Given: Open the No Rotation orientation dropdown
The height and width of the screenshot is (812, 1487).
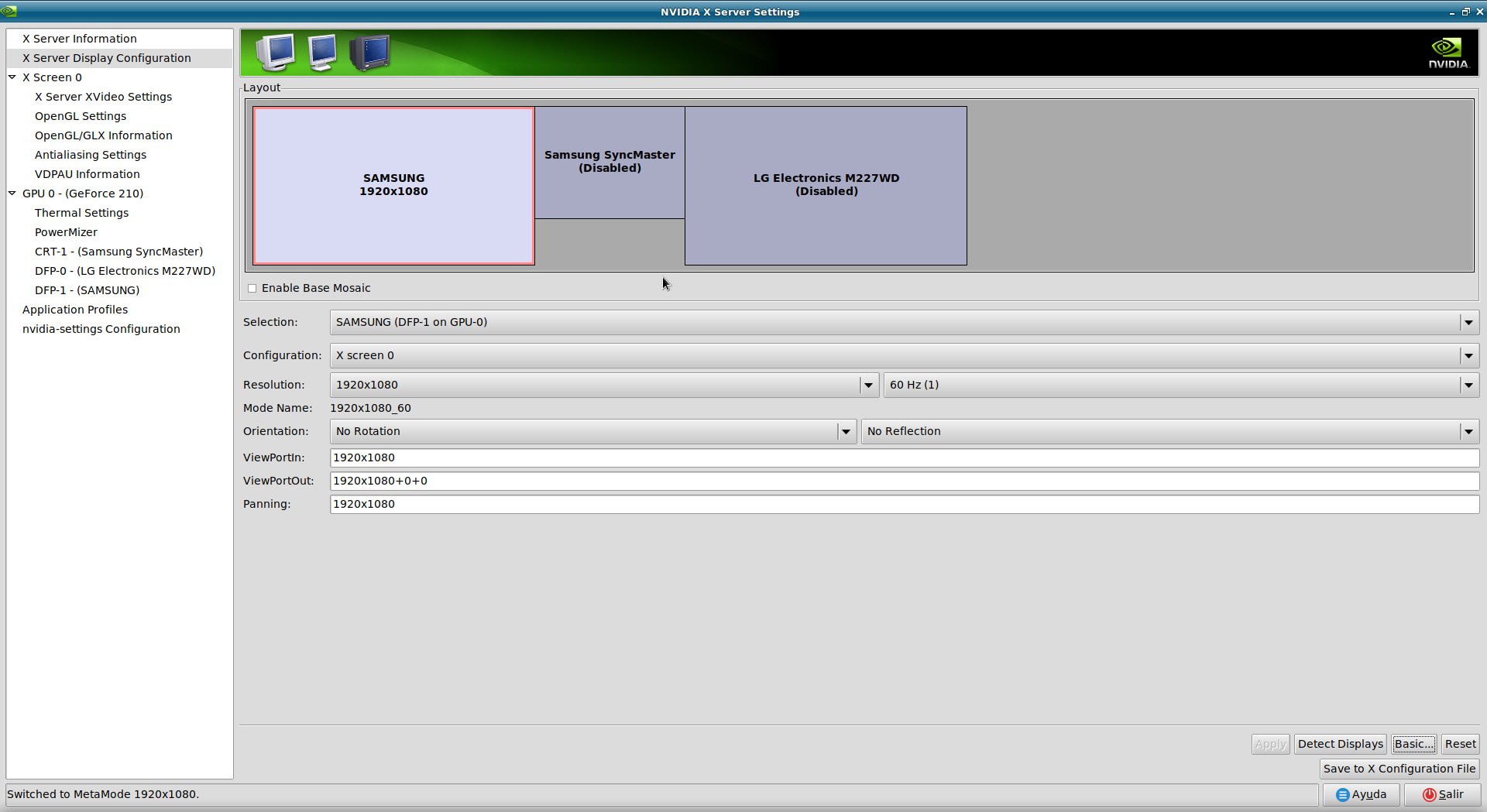Looking at the screenshot, I should [593, 431].
